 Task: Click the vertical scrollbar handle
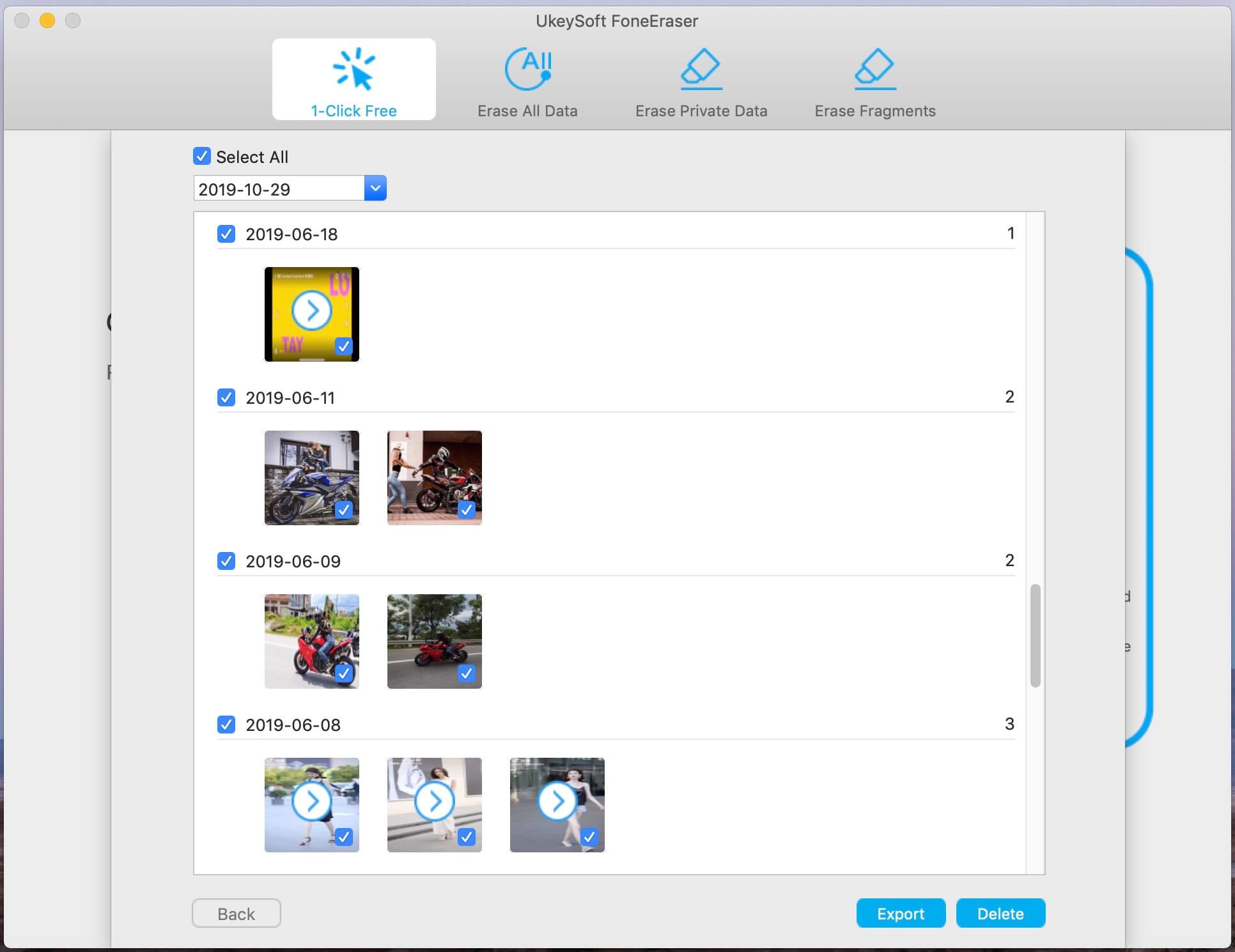coord(1035,635)
